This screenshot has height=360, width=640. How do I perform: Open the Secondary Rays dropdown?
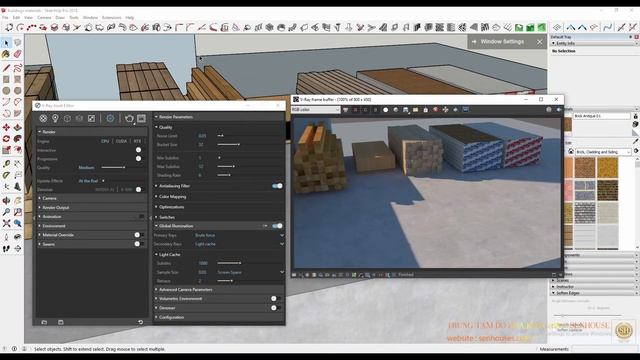(x=239, y=244)
